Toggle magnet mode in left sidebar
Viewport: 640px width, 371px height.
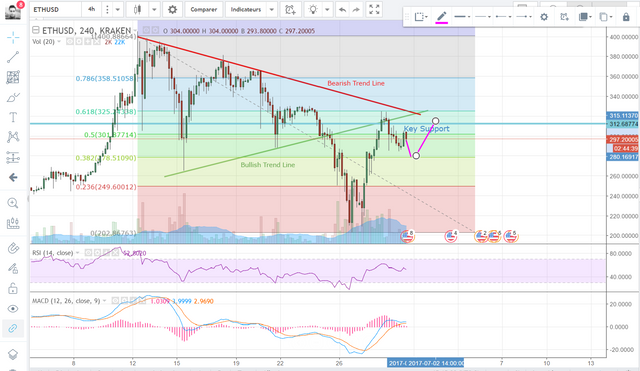pyautogui.click(x=13, y=248)
